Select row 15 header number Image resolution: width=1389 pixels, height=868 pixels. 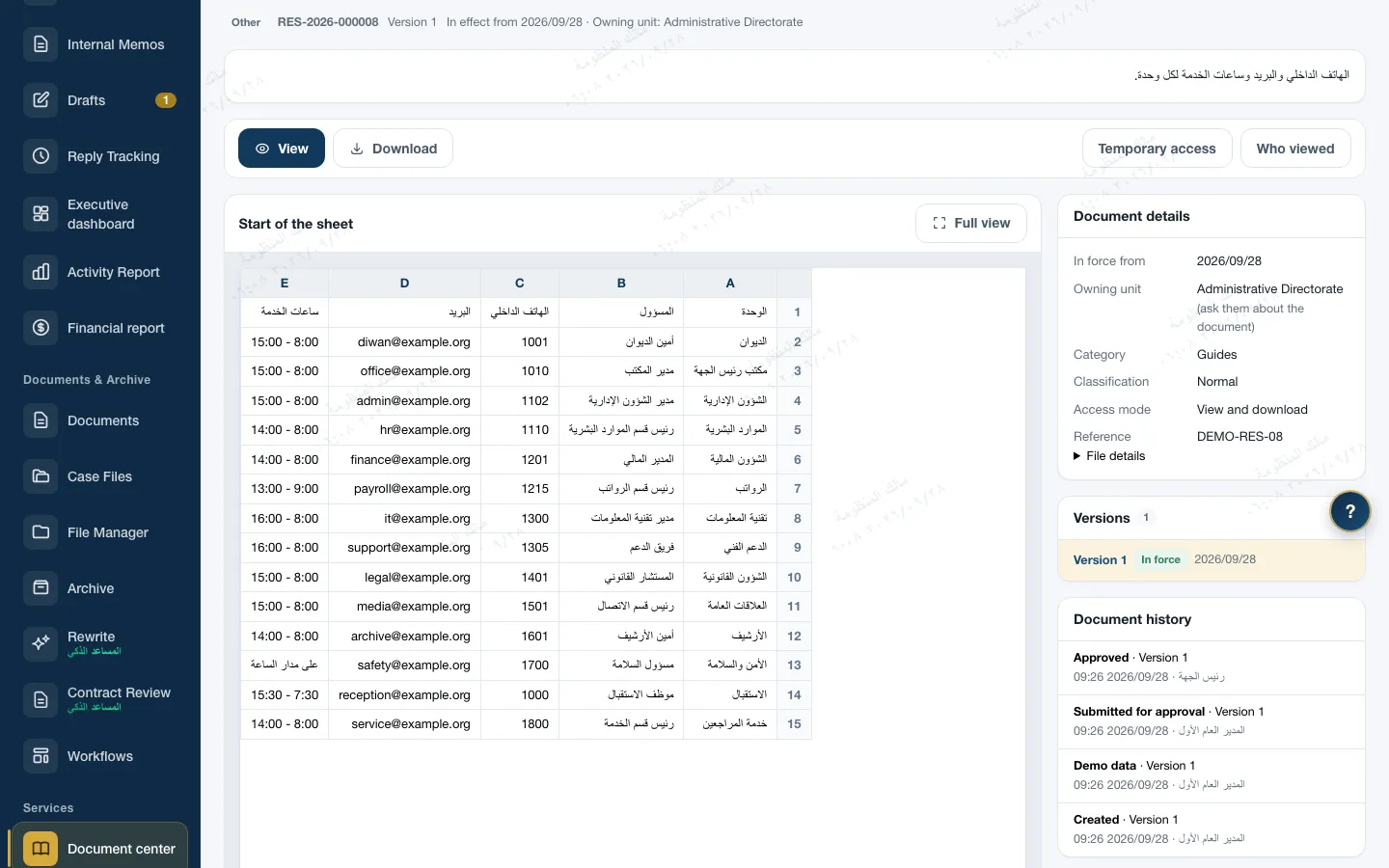click(x=794, y=724)
